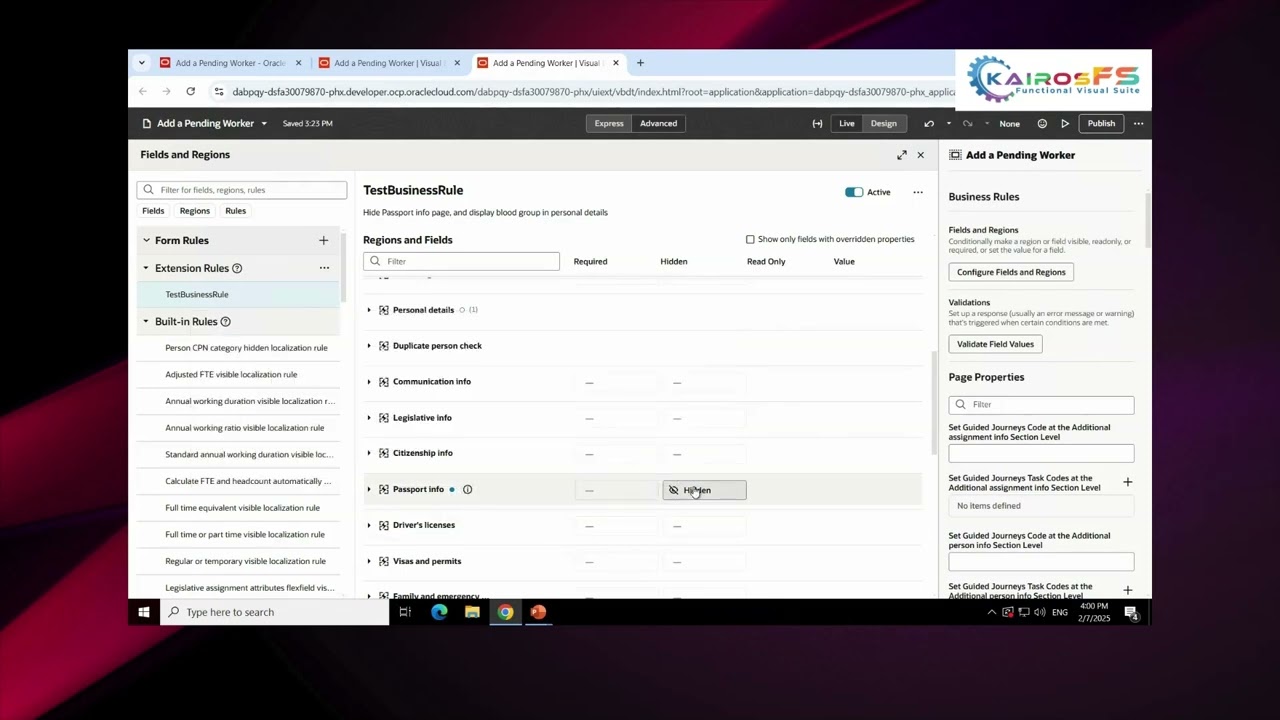Toggle Required for Legislative info
Image resolution: width=1280 pixels, height=720 pixels.
616,418
